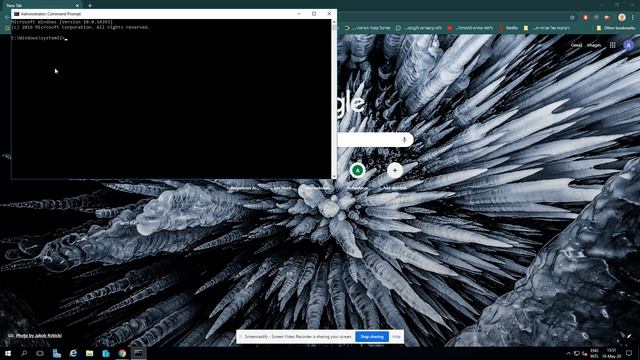640x360 pixels.
Task: Maximize the Command Prompt window
Action: click(x=314, y=14)
